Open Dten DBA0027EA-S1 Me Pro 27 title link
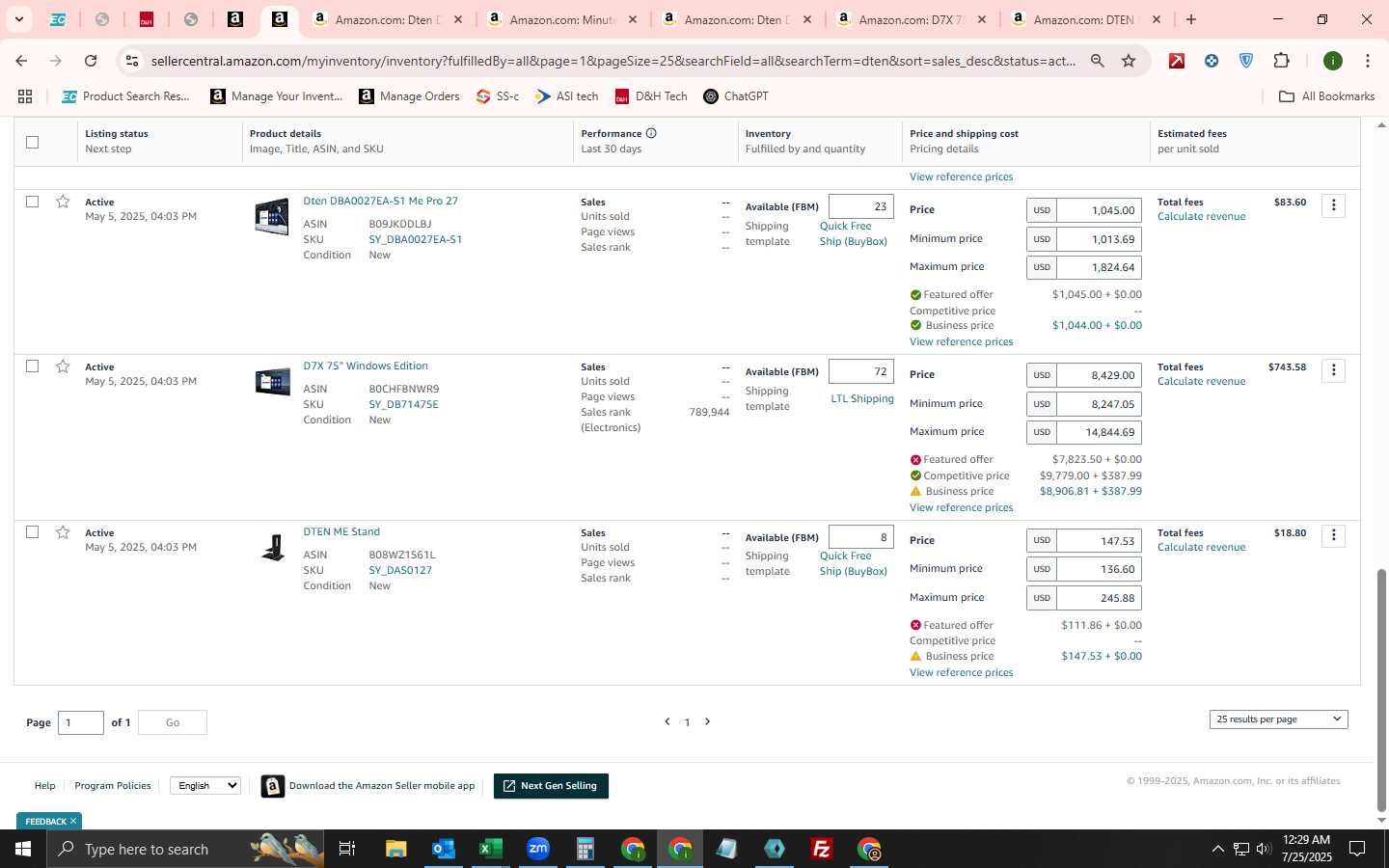The width and height of the screenshot is (1389, 868). point(380,201)
